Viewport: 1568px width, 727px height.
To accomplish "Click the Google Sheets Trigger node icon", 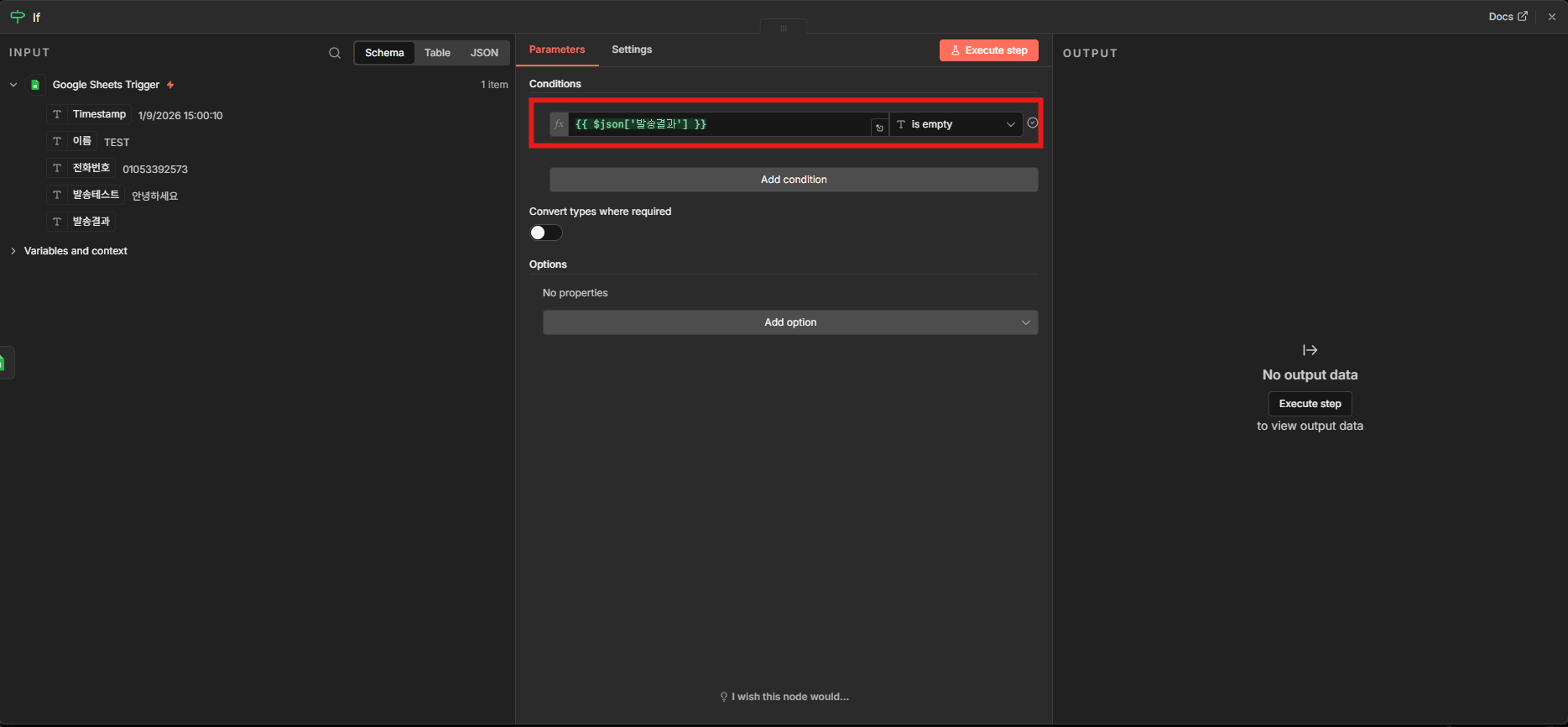I will 35,85.
